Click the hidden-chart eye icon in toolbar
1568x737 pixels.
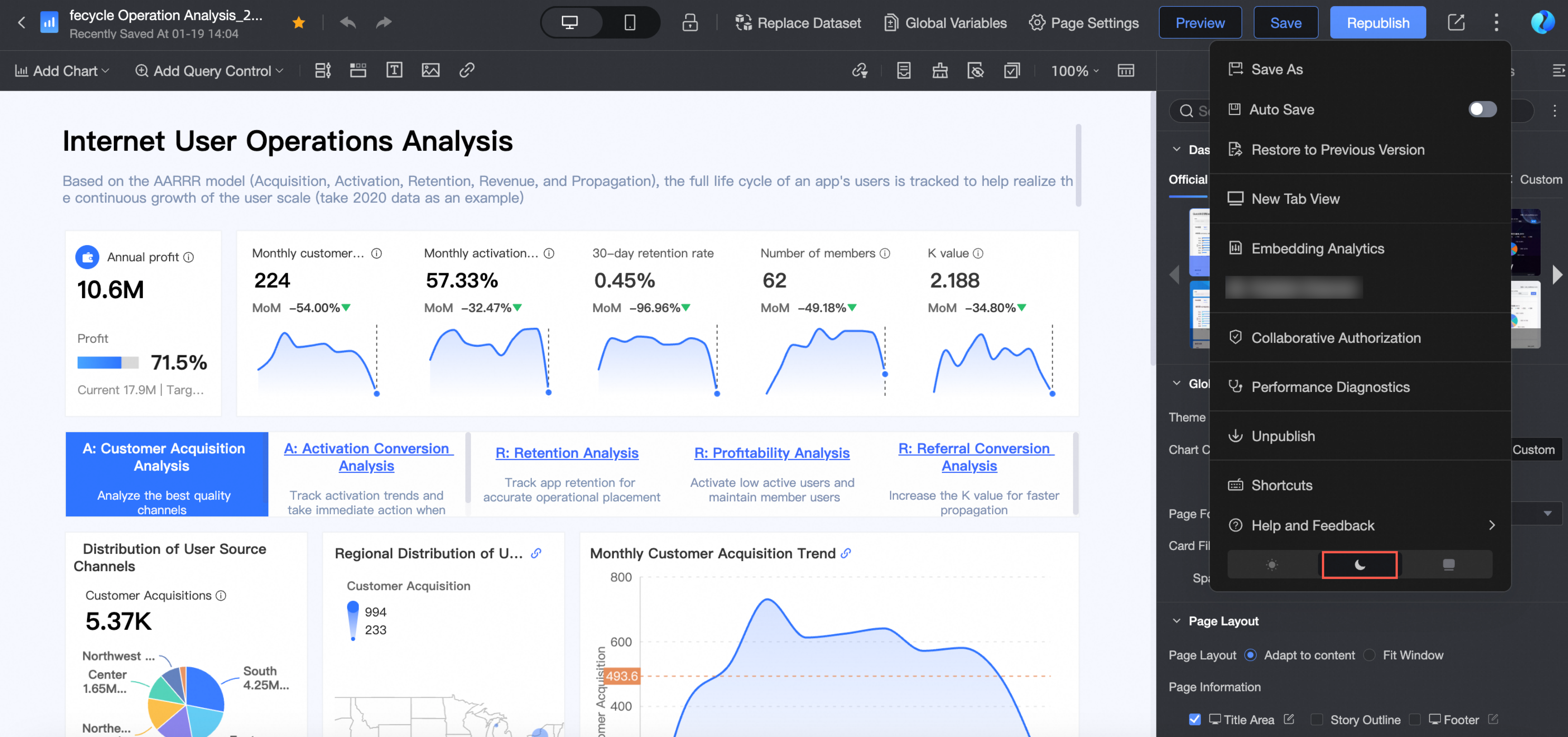(976, 71)
